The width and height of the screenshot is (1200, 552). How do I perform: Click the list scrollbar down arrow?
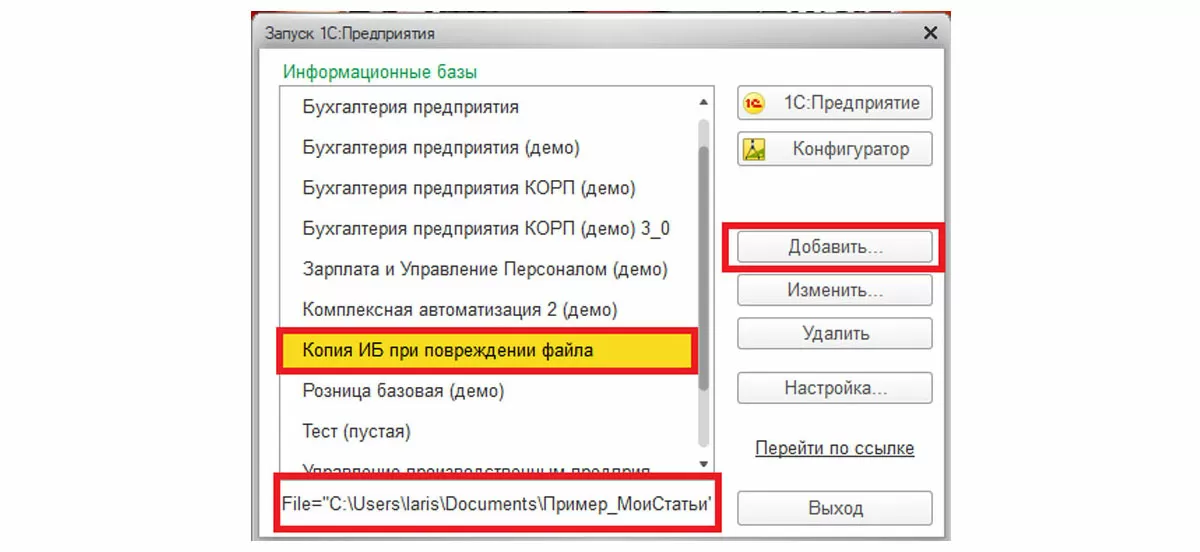[704, 464]
